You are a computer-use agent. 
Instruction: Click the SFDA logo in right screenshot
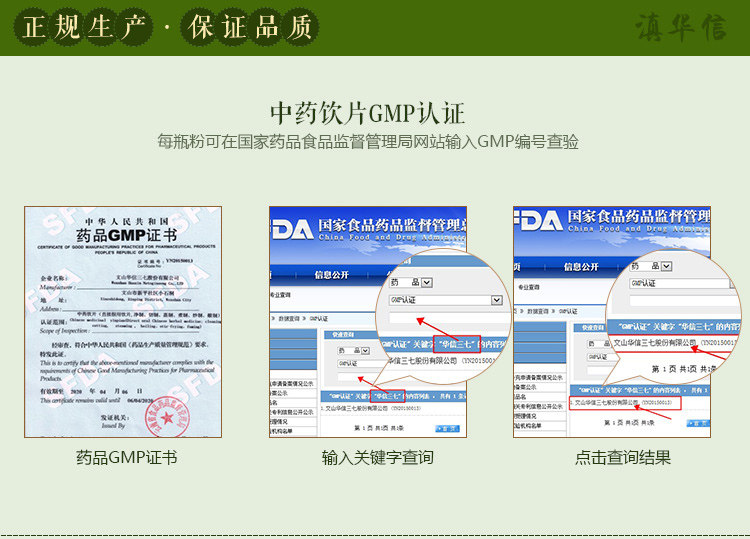[538, 221]
